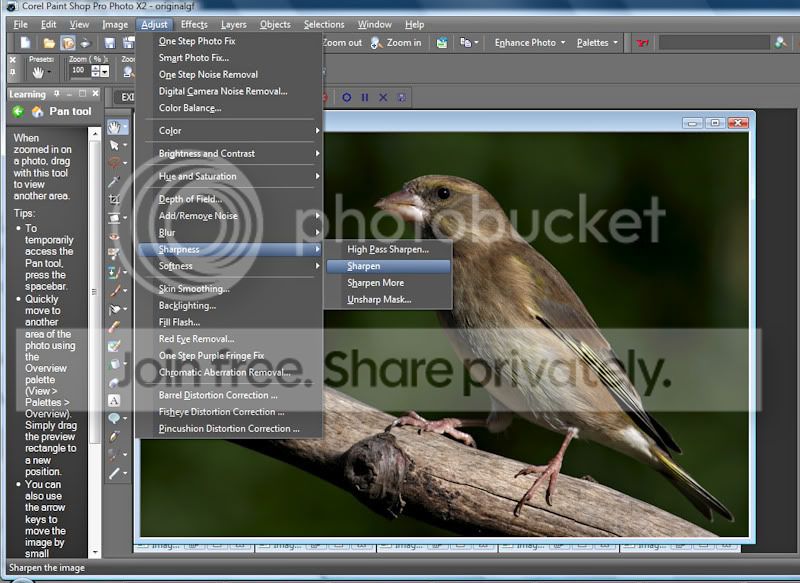Click the Zoom percent input field
This screenshot has height=583, width=800.
click(79, 72)
